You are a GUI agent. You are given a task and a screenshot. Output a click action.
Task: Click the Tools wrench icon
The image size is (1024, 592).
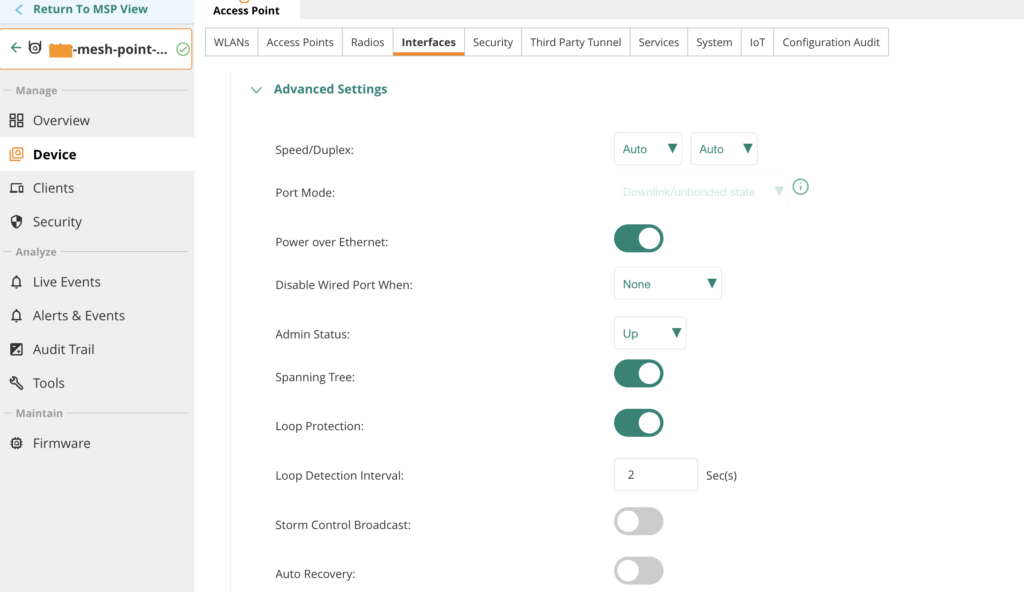pos(16,383)
